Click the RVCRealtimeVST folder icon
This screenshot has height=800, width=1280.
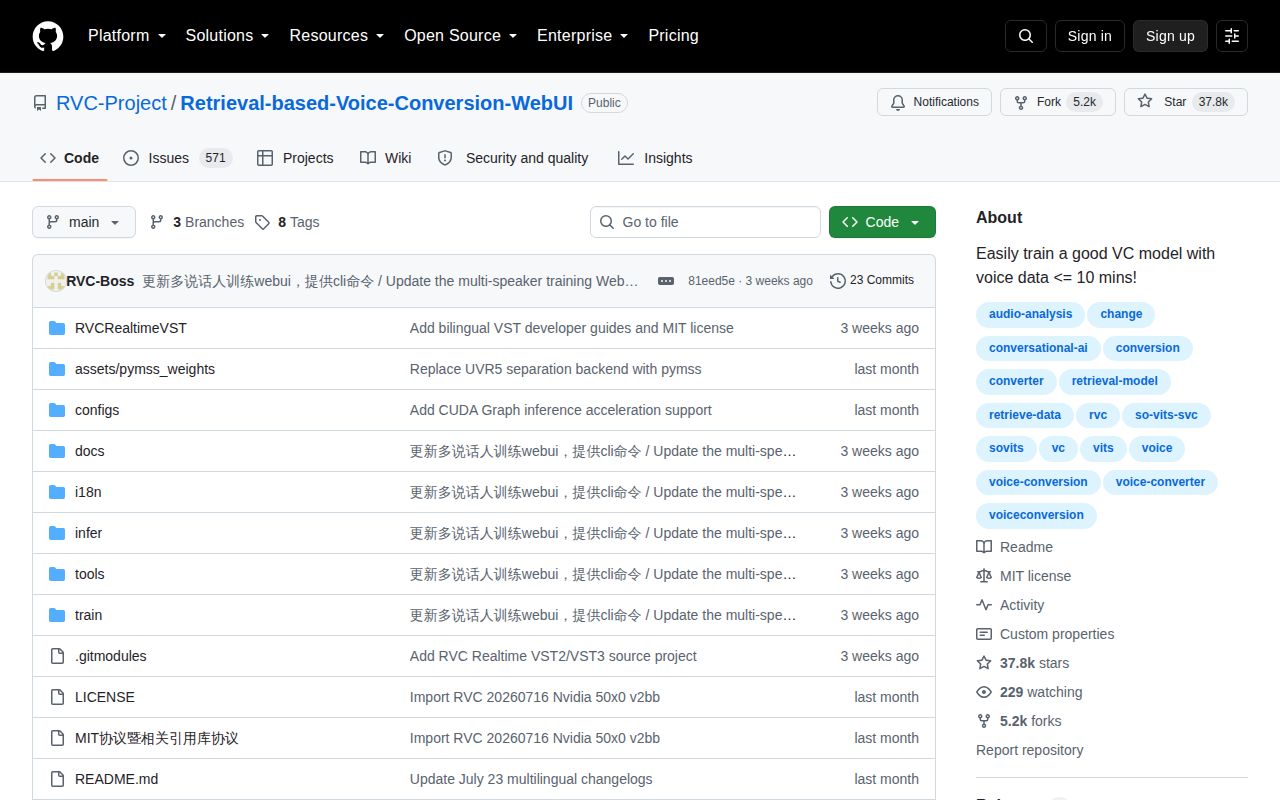(57, 328)
